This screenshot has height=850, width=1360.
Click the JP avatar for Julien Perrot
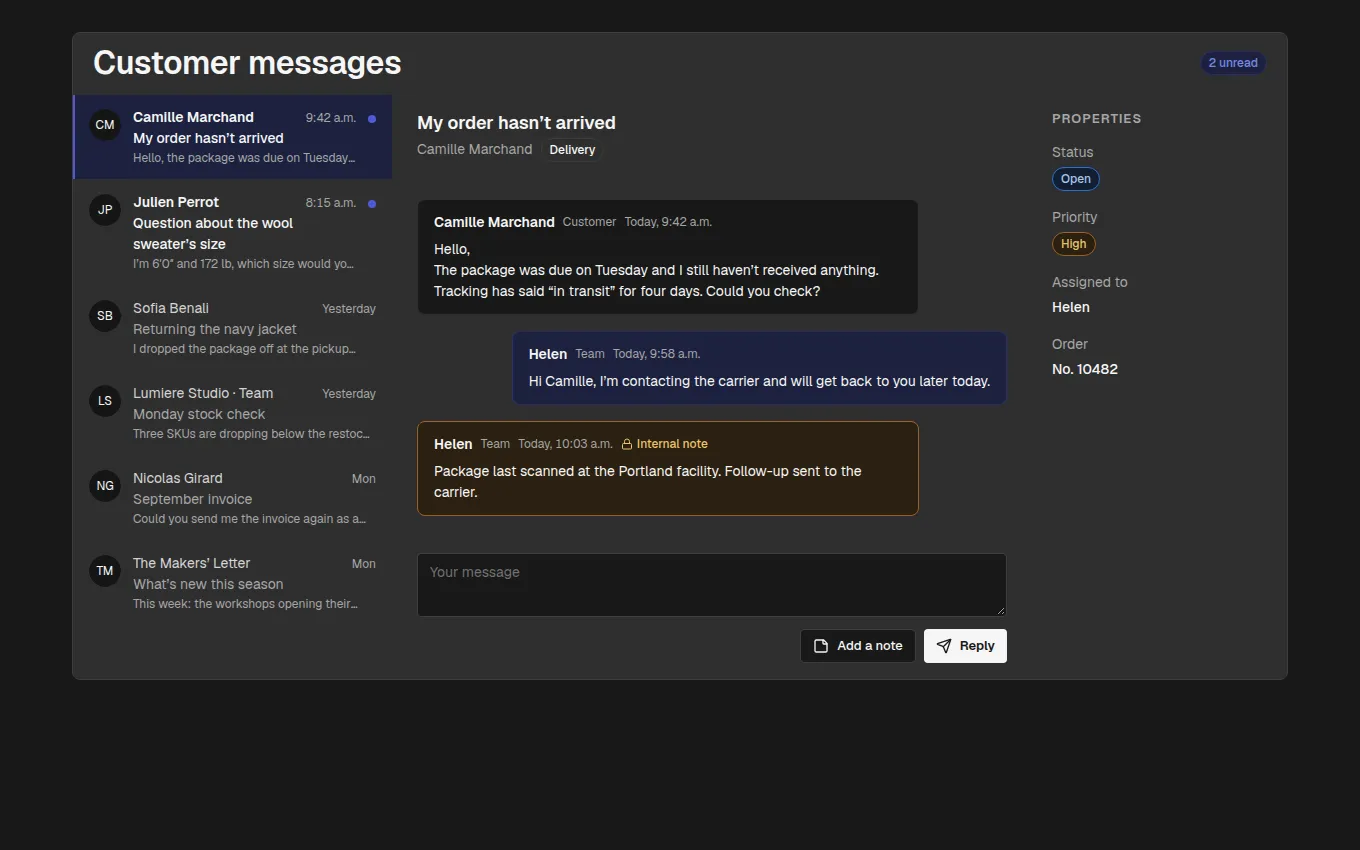tap(105, 210)
